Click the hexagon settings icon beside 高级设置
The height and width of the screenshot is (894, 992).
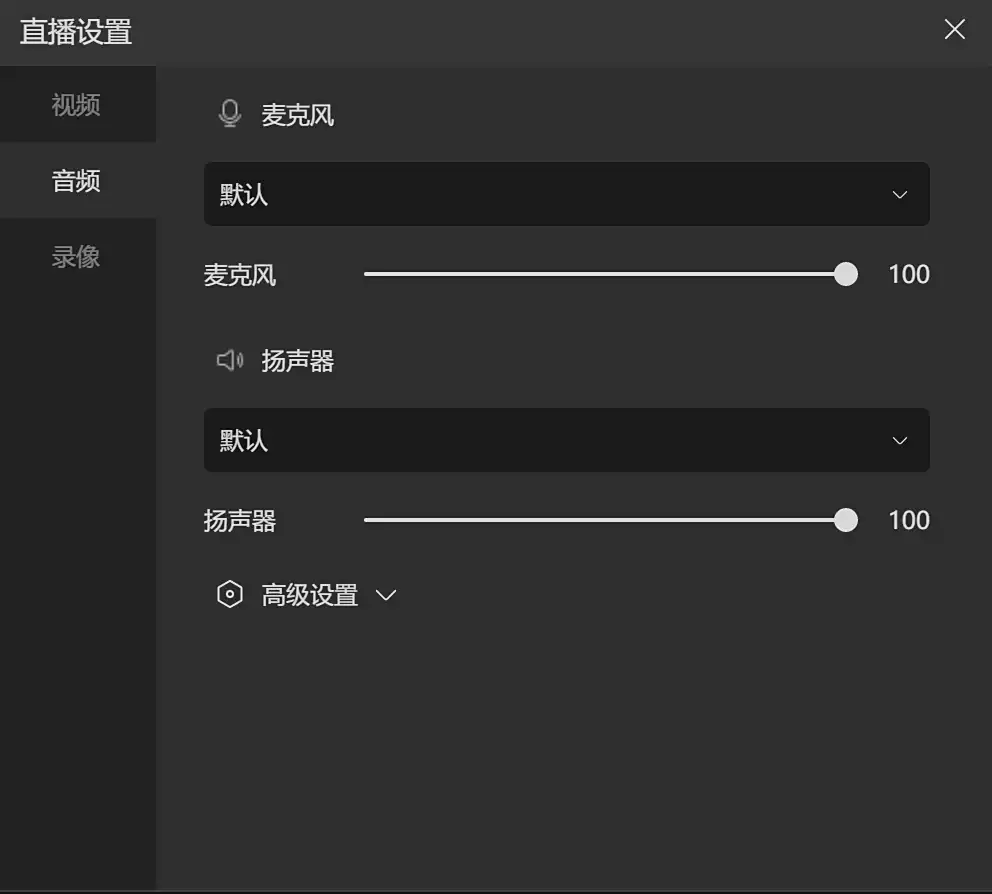pos(229,593)
